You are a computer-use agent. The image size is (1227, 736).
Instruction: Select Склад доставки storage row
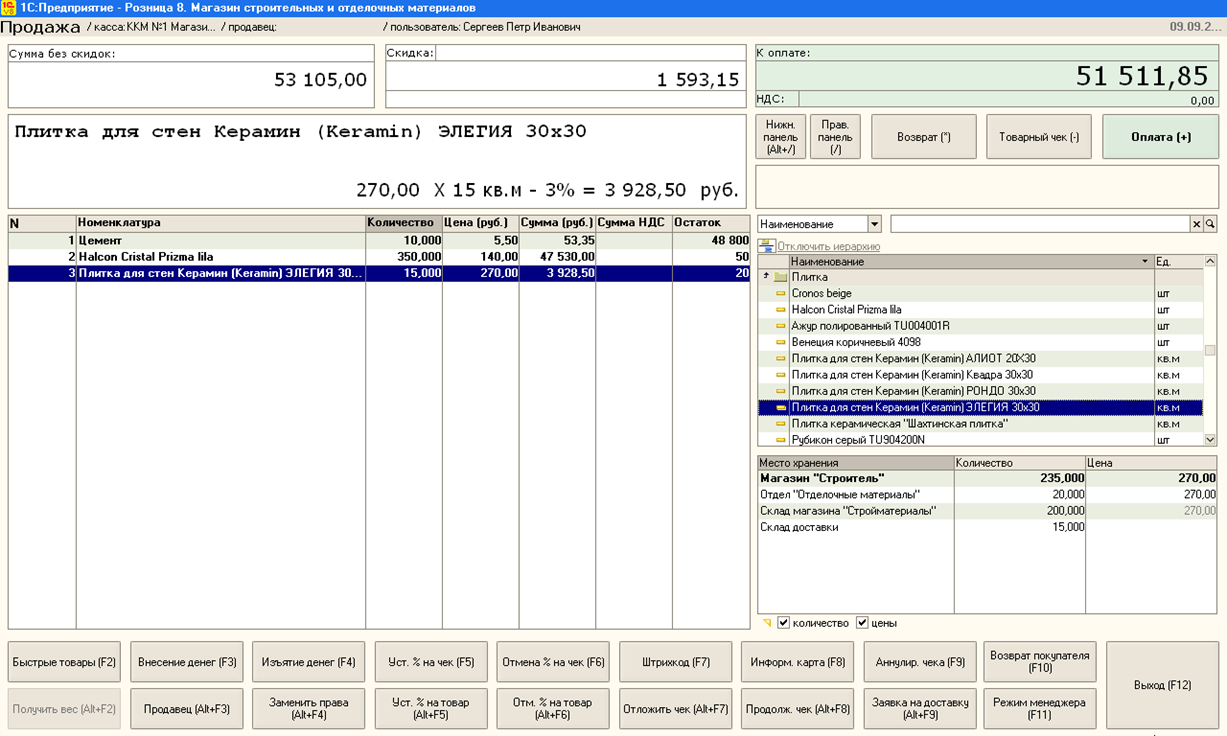pos(987,527)
